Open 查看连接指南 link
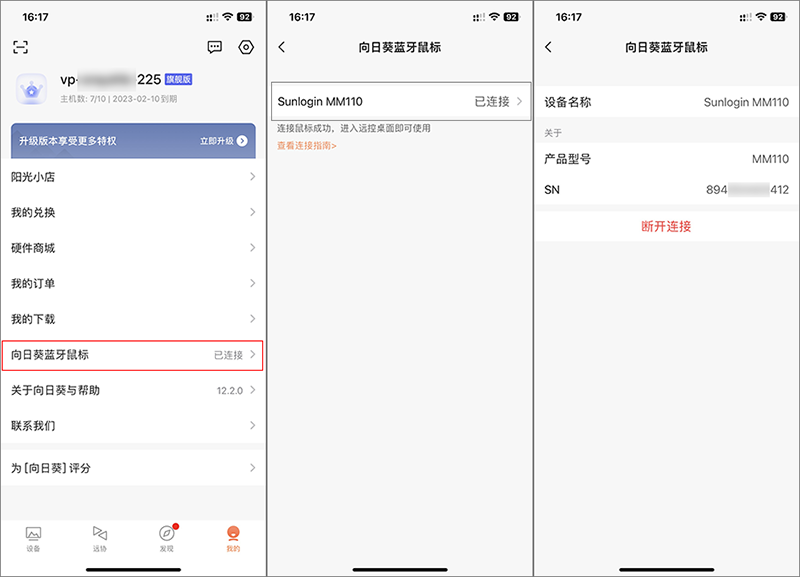This screenshot has height=577, width=800. (x=307, y=146)
